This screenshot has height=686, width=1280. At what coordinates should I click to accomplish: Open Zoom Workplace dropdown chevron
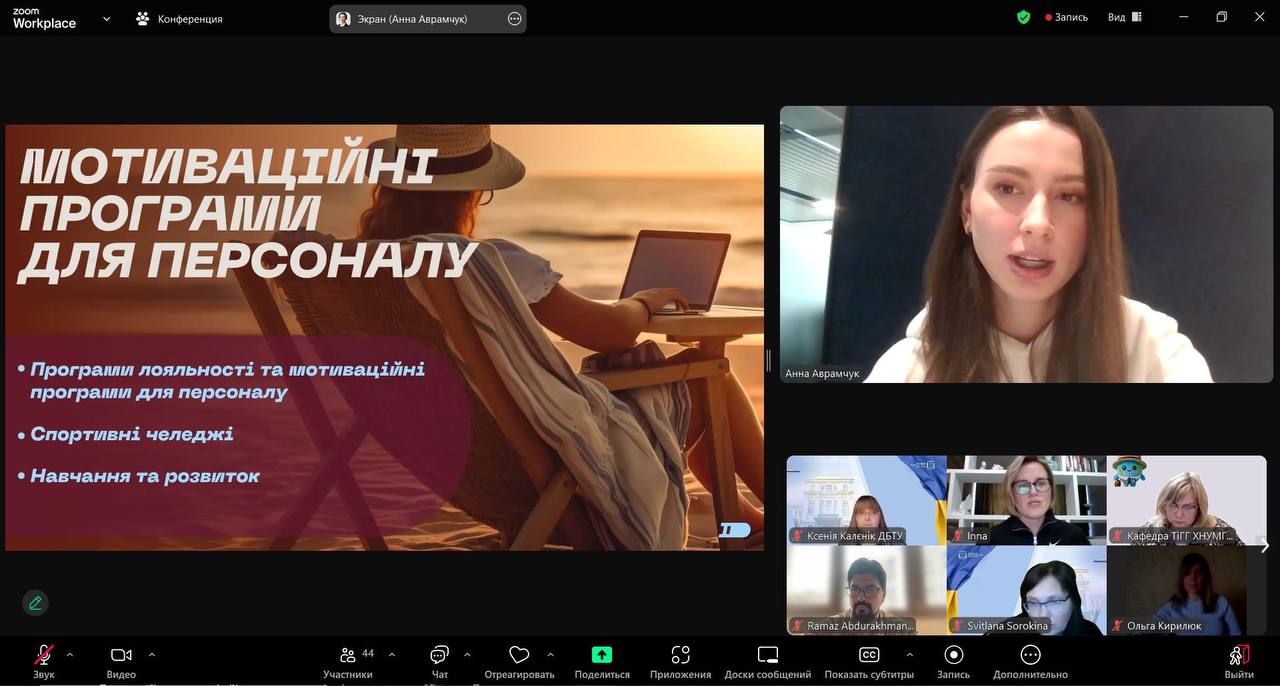tap(107, 18)
